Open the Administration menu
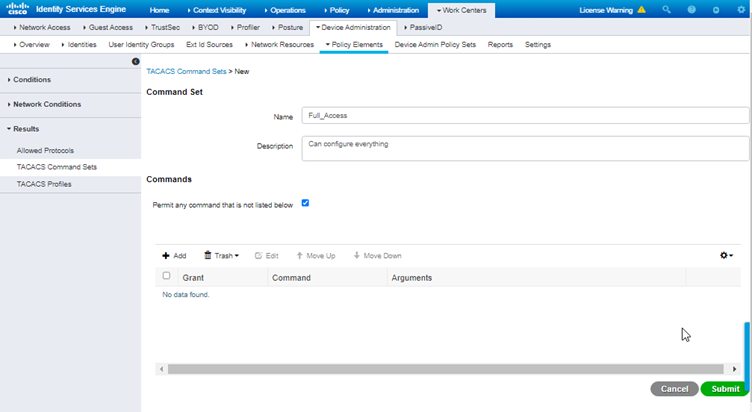 click(393, 10)
